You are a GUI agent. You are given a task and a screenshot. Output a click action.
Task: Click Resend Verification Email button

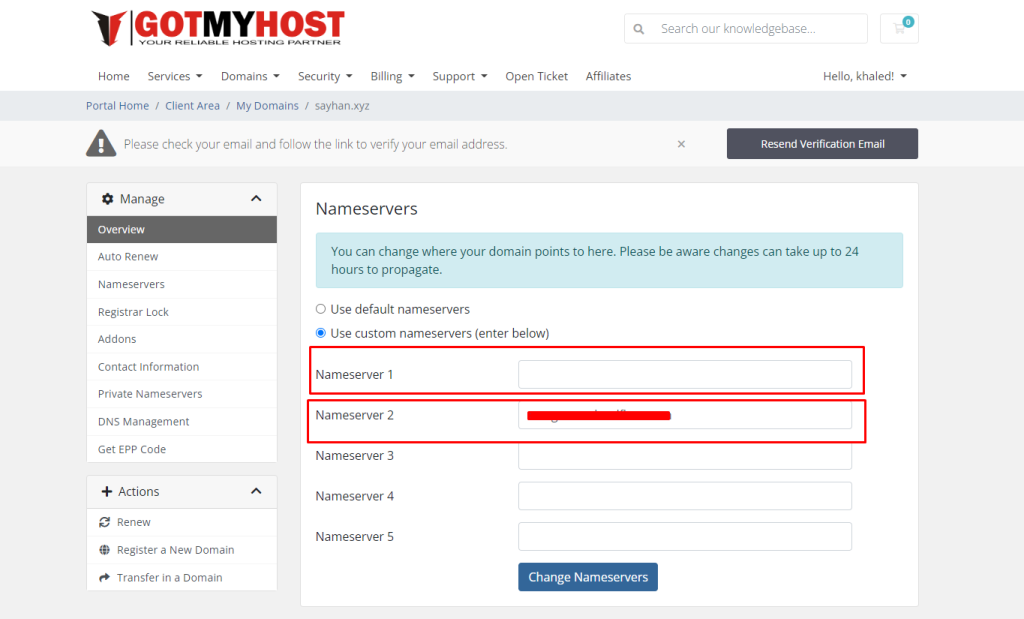coord(822,144)
